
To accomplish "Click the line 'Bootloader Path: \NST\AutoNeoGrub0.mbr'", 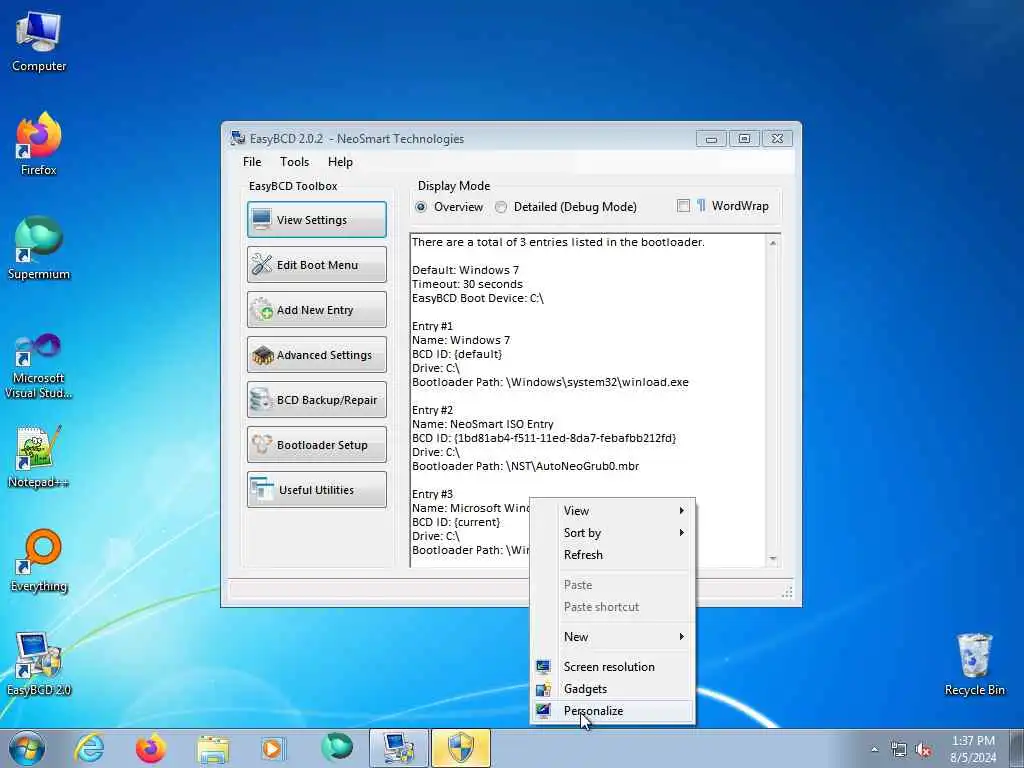I will [525, 466].
